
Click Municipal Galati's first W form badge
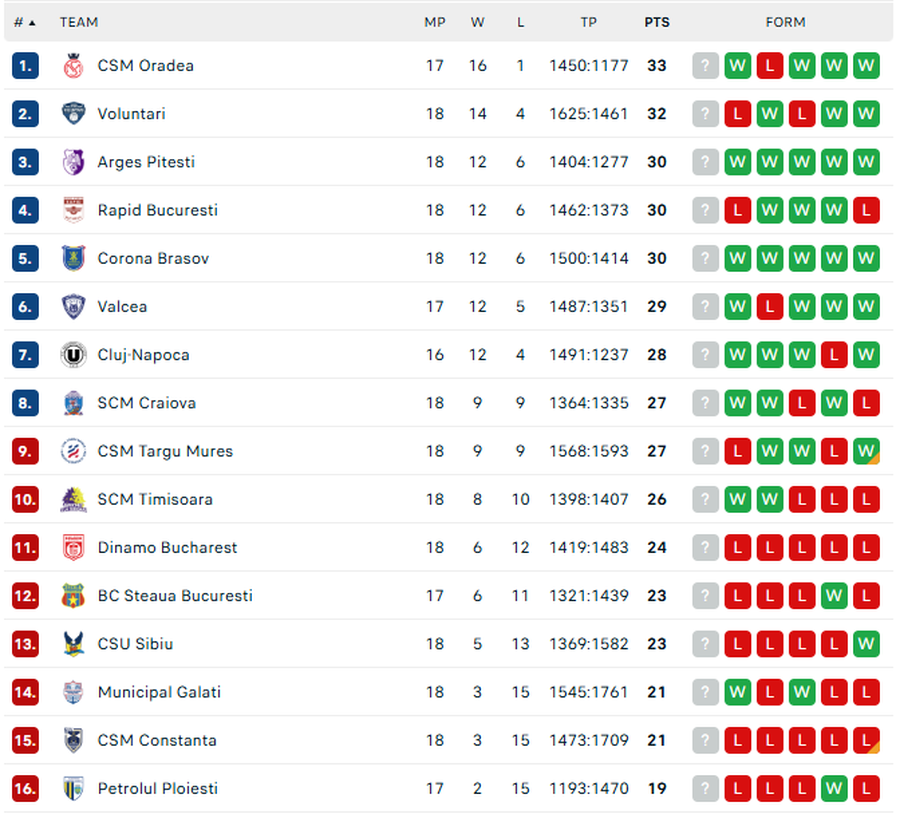click(738, 692)
